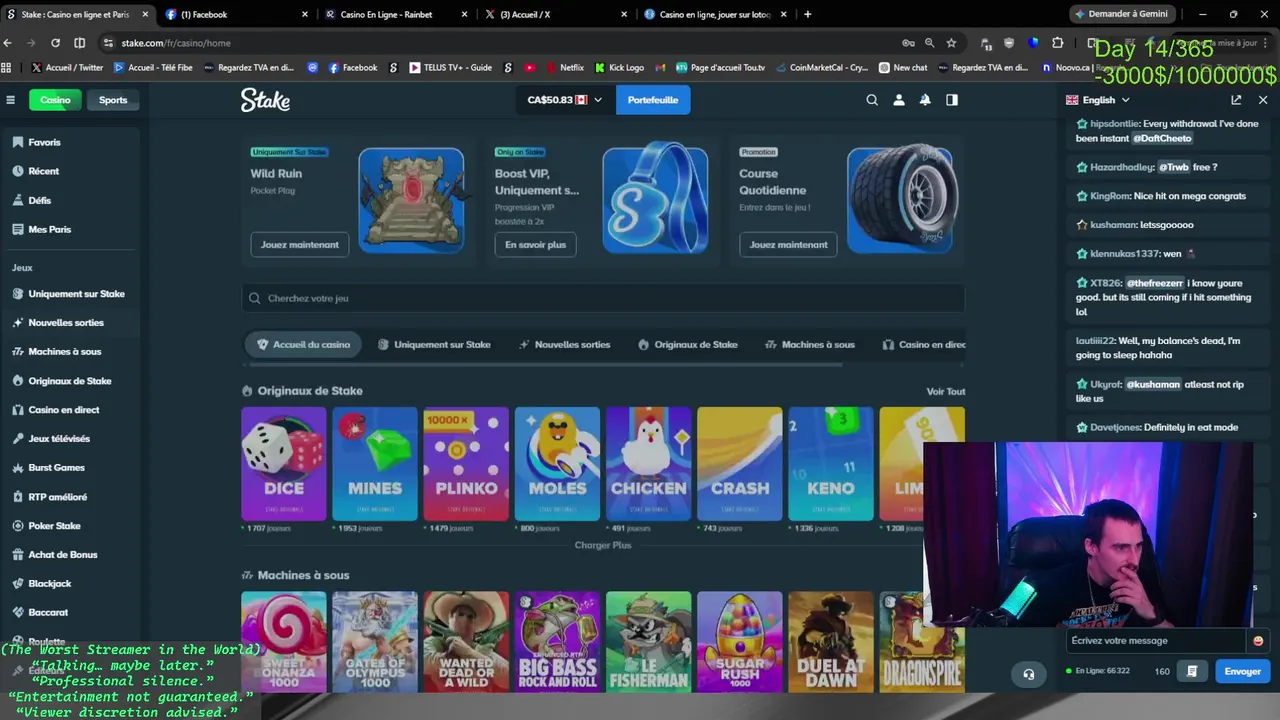The height and width of the screenshot is (720, 1280).
Task: Bookmark this page with star icon
Action: (951, 43)
